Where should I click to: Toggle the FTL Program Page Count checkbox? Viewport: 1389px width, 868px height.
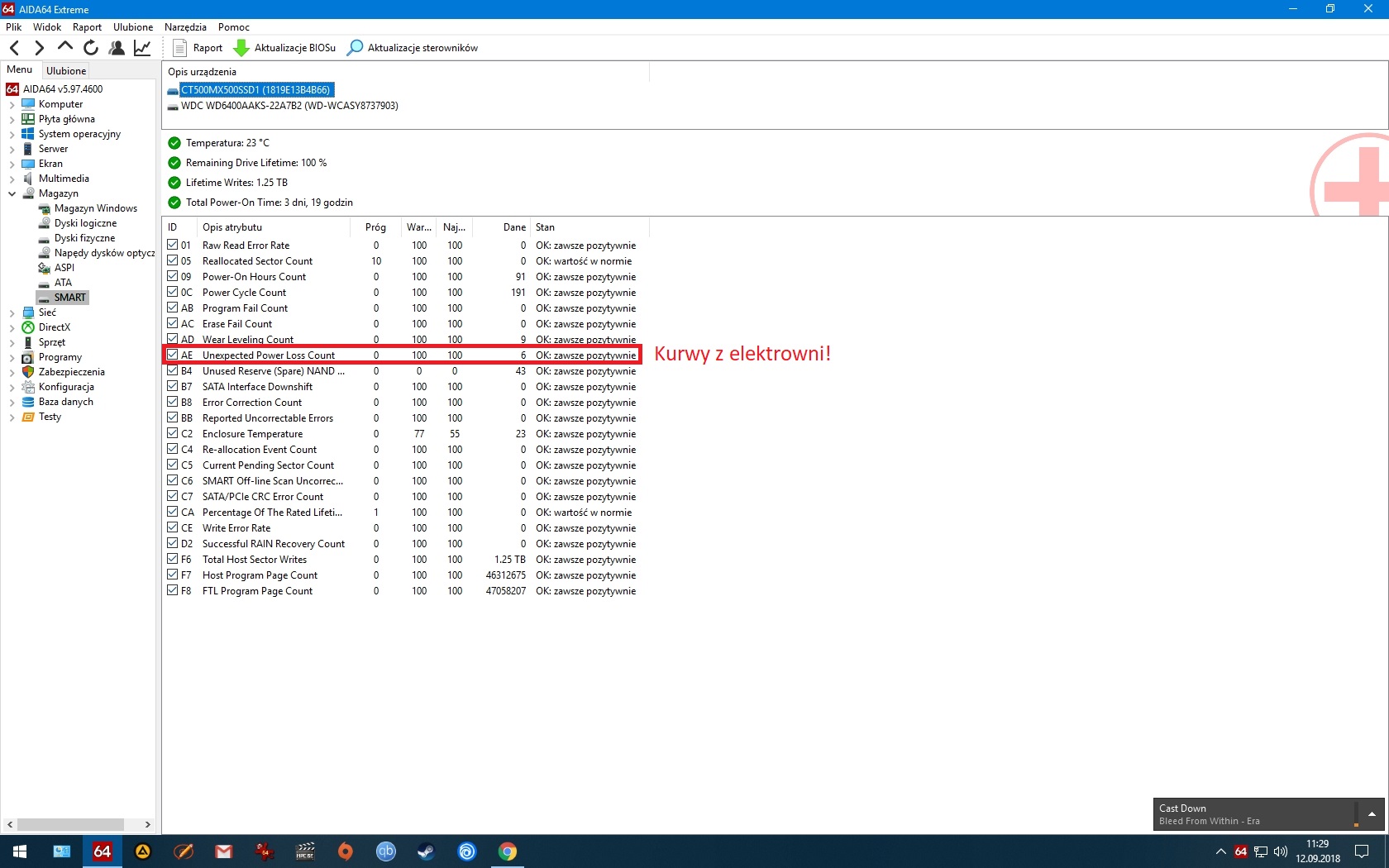[173, 590]
